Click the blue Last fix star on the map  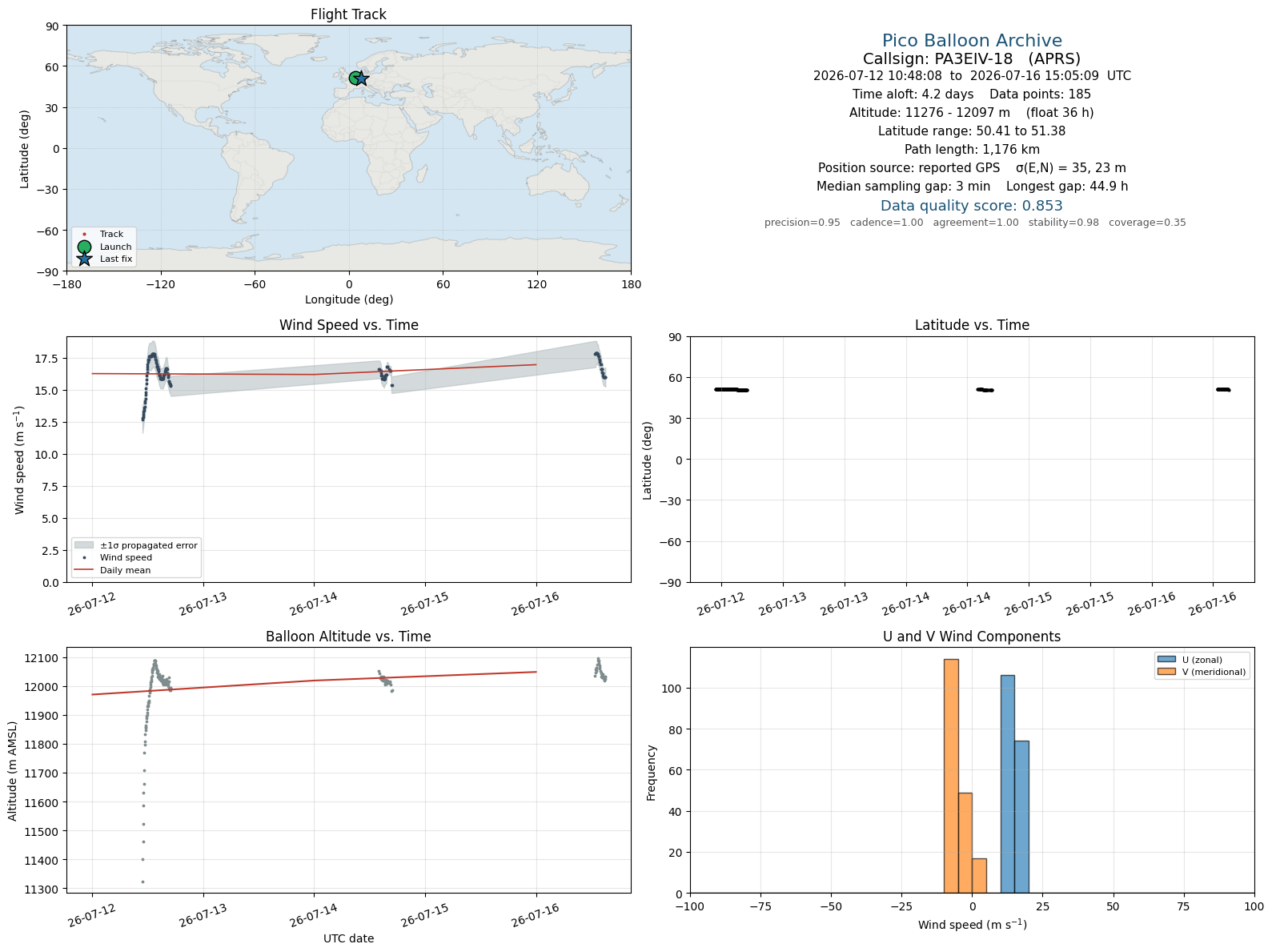click(361, 78)
